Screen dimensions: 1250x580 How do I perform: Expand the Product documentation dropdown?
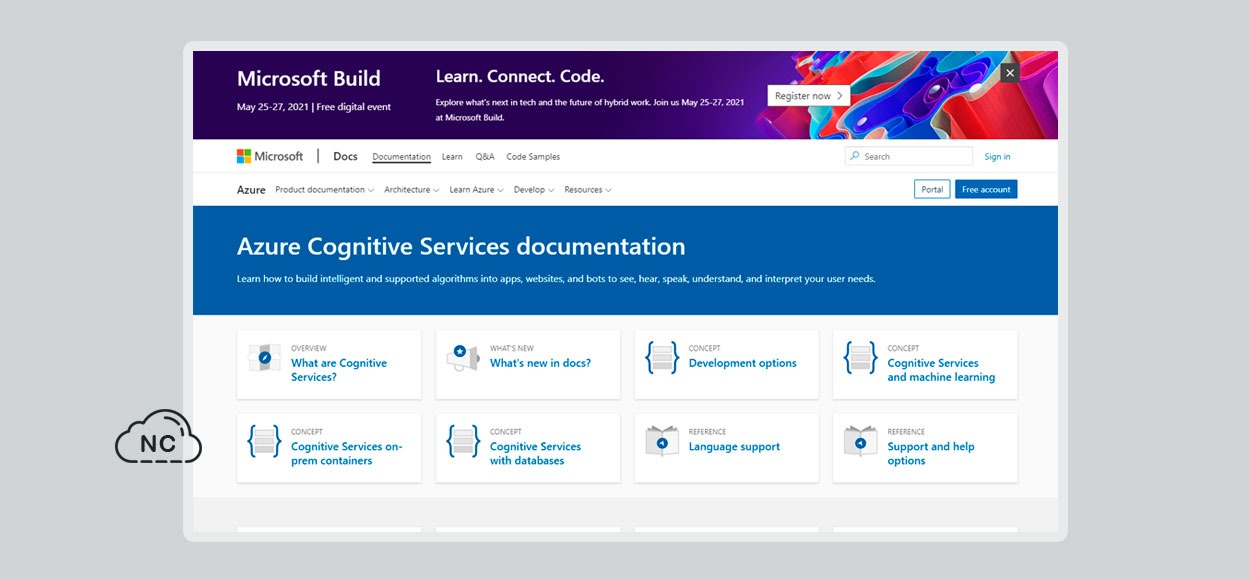pos(324,190)
